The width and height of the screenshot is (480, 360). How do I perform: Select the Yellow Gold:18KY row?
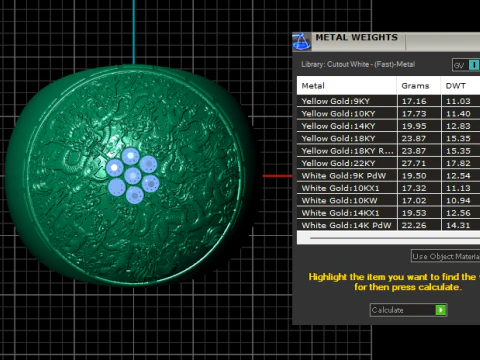click(x=388, y=138)
